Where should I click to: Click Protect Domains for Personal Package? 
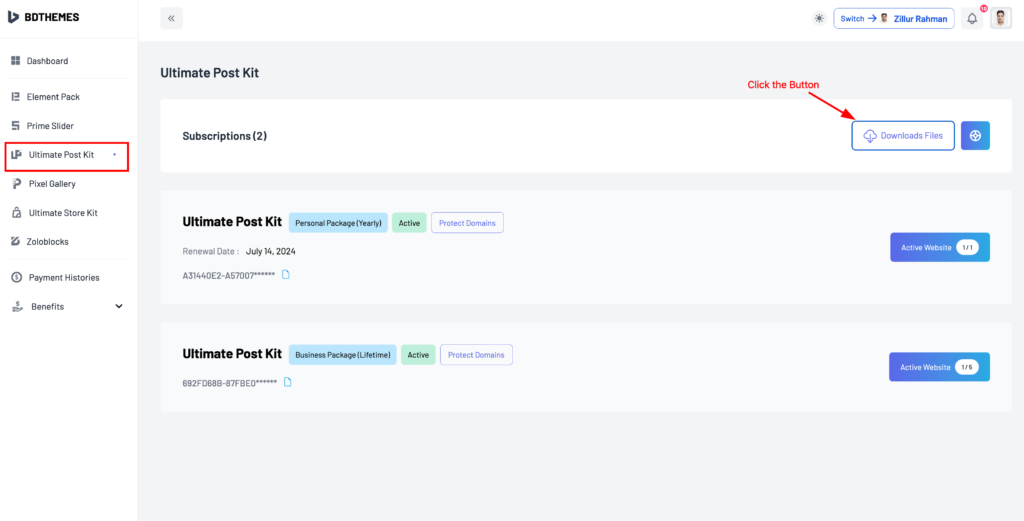467,223
